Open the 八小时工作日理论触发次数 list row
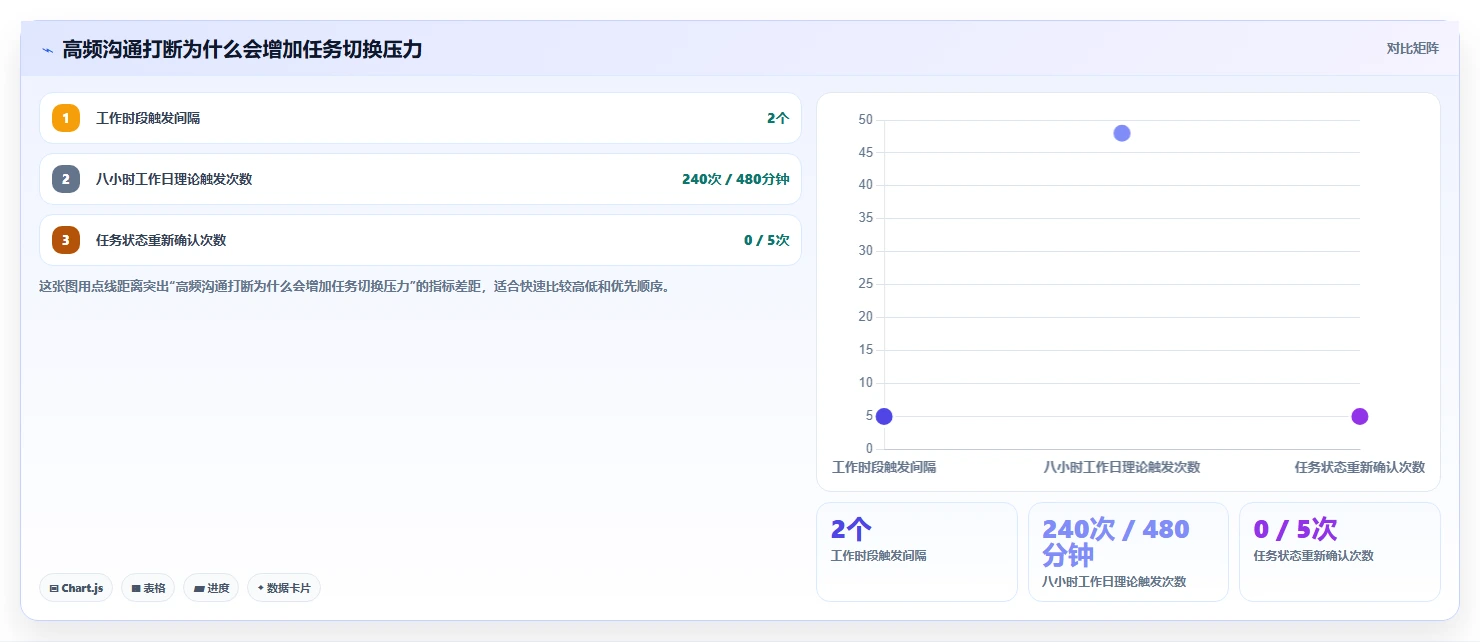Screen dimensions: 1480x642 click(420, 179)
